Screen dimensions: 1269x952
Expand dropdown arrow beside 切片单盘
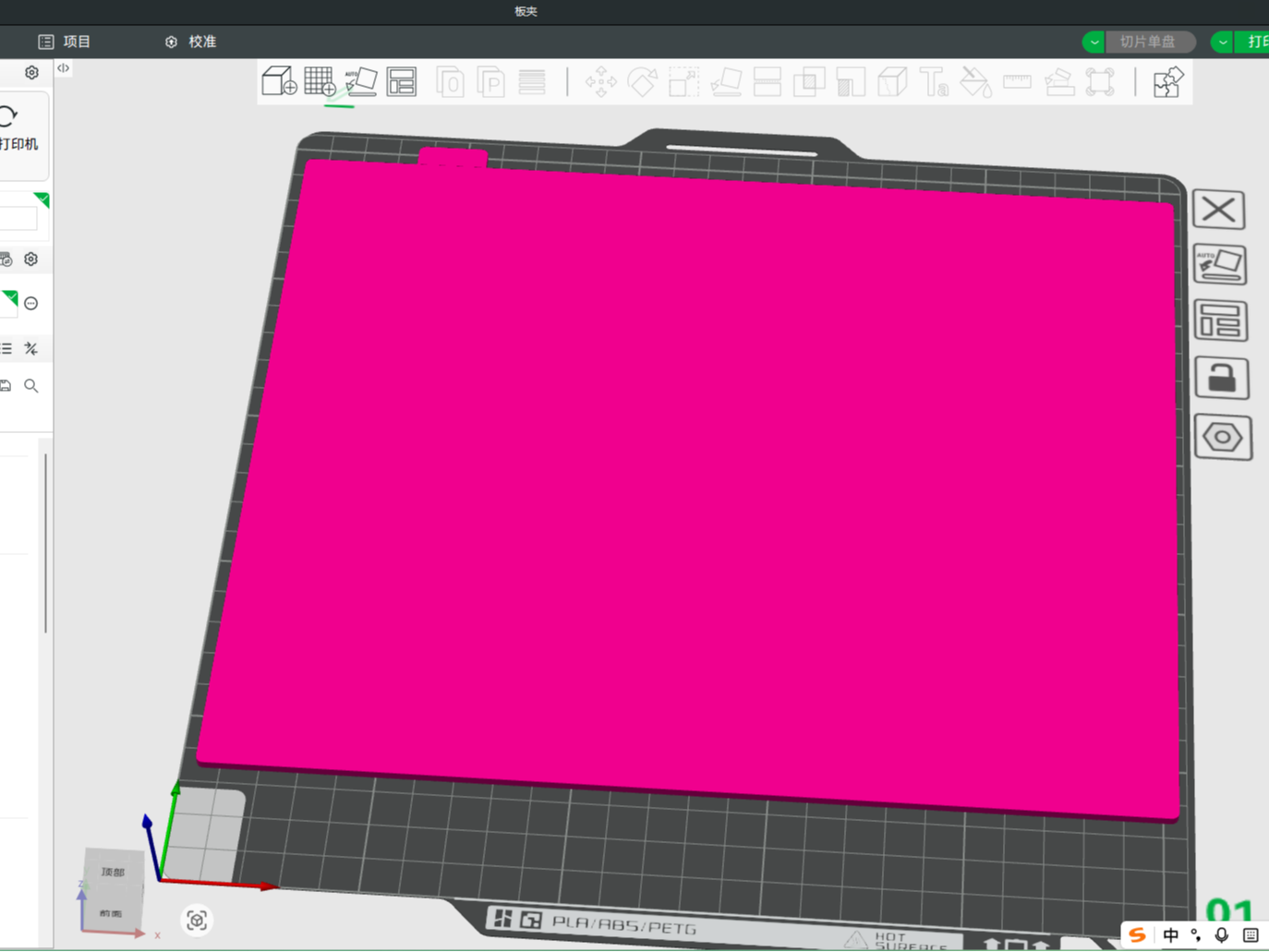point(1094,42)
